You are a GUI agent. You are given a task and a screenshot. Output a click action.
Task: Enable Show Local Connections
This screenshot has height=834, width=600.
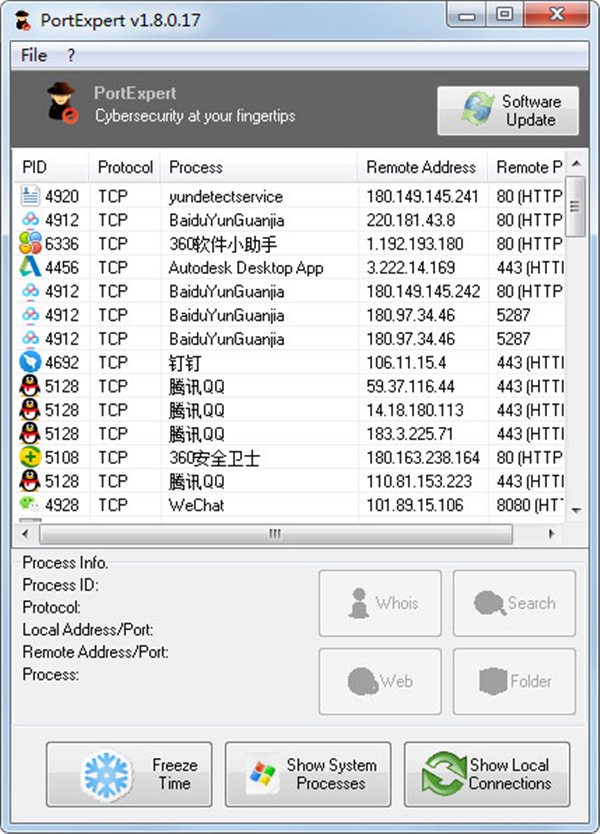(x=487, y=774)
